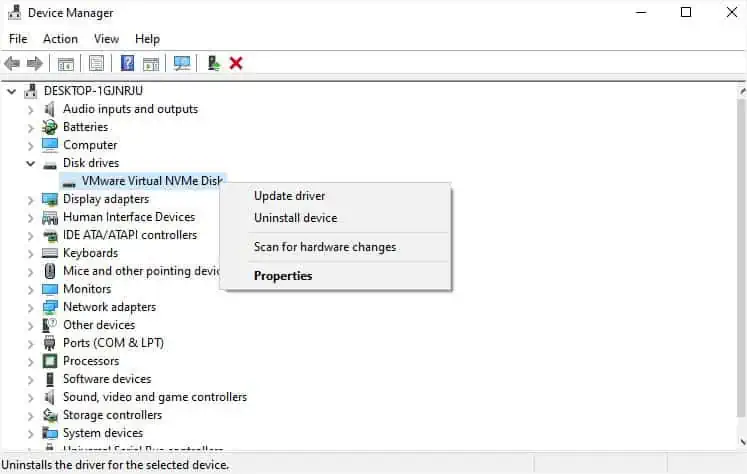Screen dimensions: 747x474
Task: Click the Keyboards icon
Action: pyautogui.click(x=50, y=253)
